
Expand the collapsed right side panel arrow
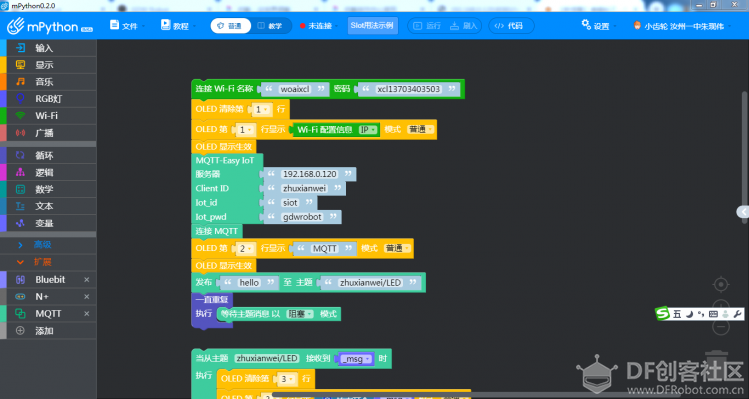[743, 212]
